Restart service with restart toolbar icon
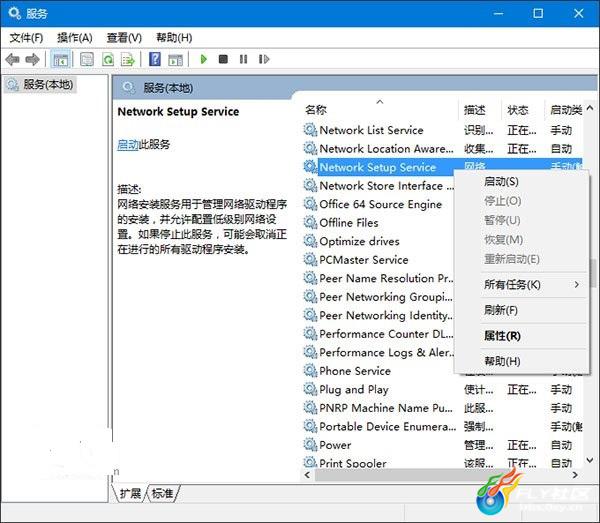 click(x=264, y=59)
